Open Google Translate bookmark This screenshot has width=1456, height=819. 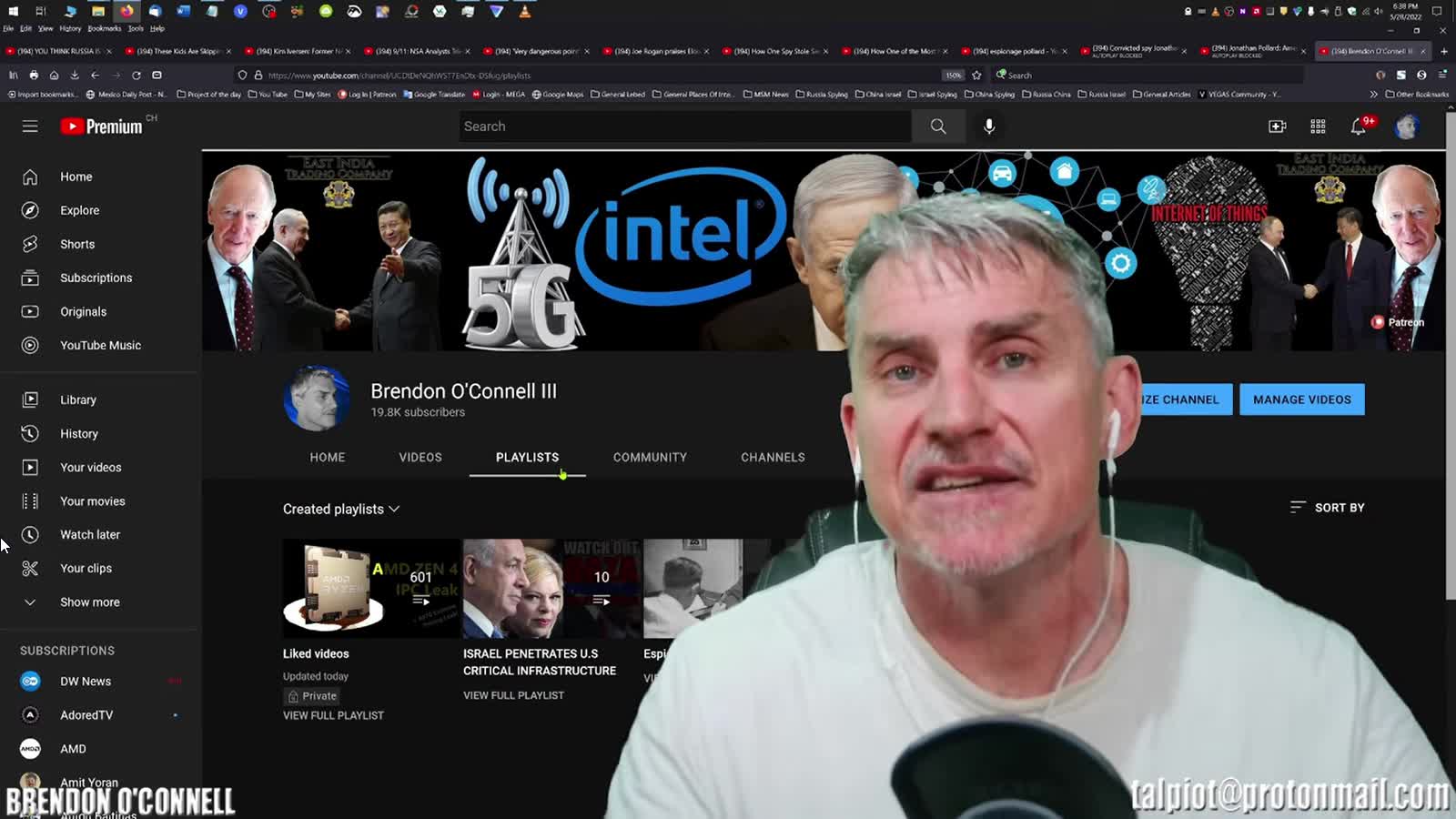coord(434,94)
